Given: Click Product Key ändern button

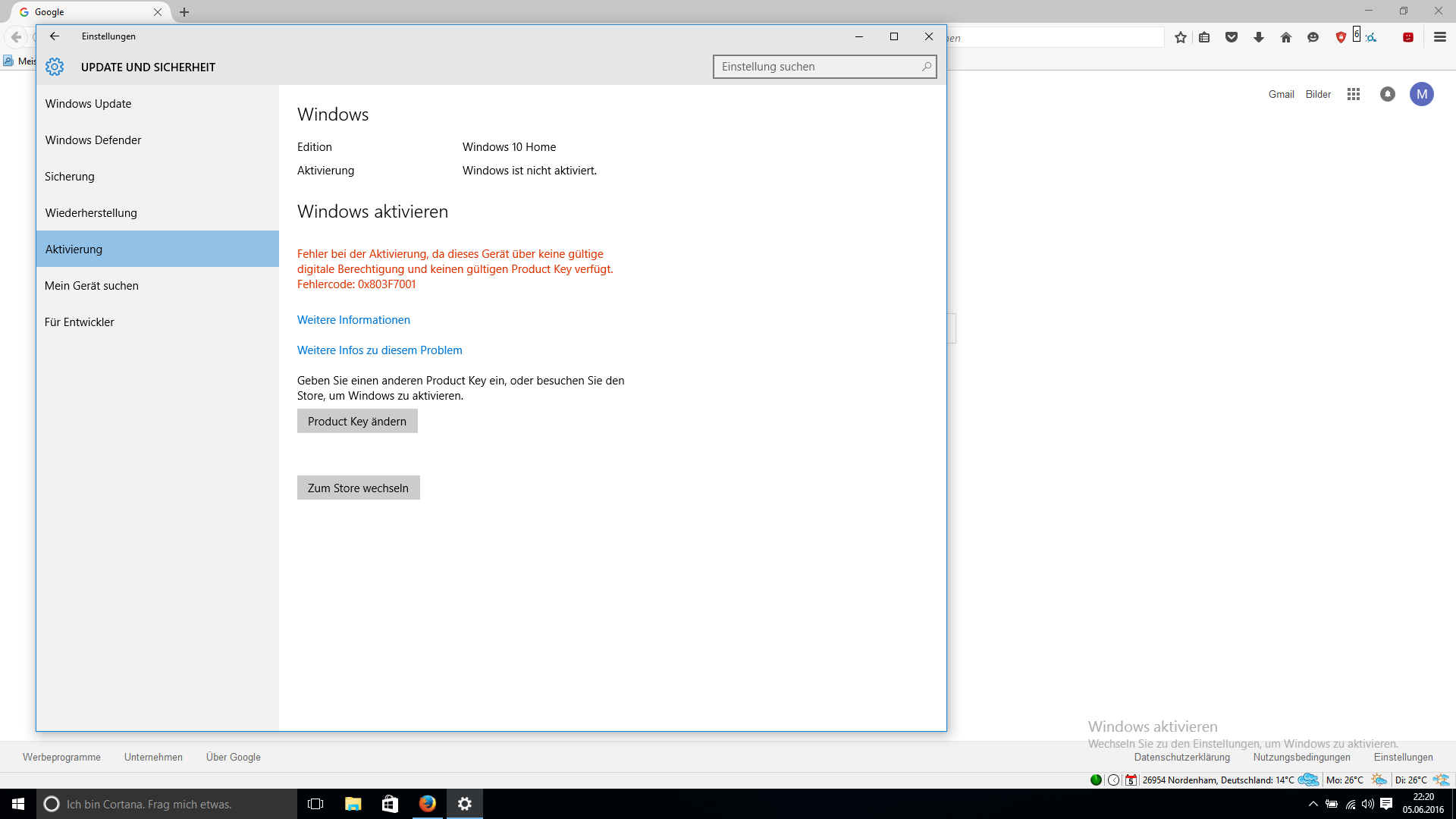Looking at the screenshot, I should (x=357, y=422).
